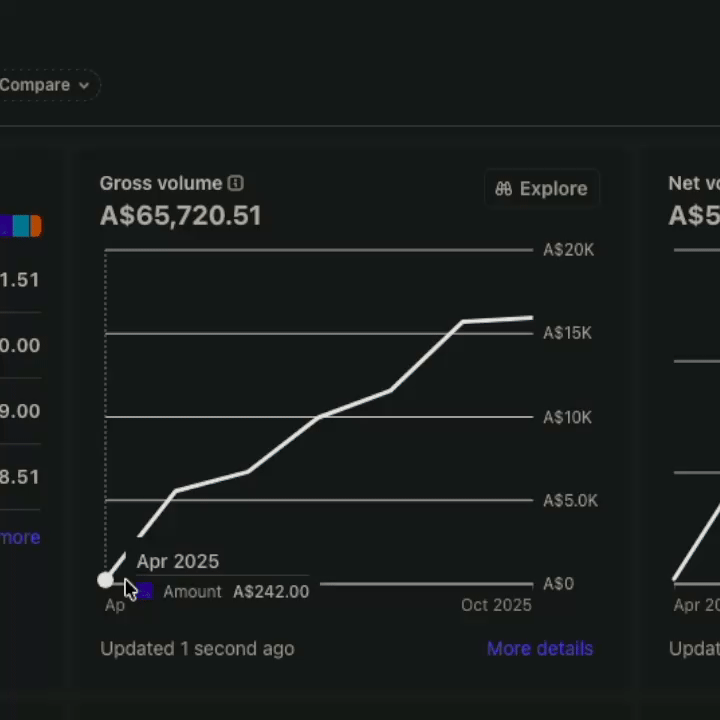720x720 pixels.
Task: Click the A$20K axis label
Action: pos(568,250)
